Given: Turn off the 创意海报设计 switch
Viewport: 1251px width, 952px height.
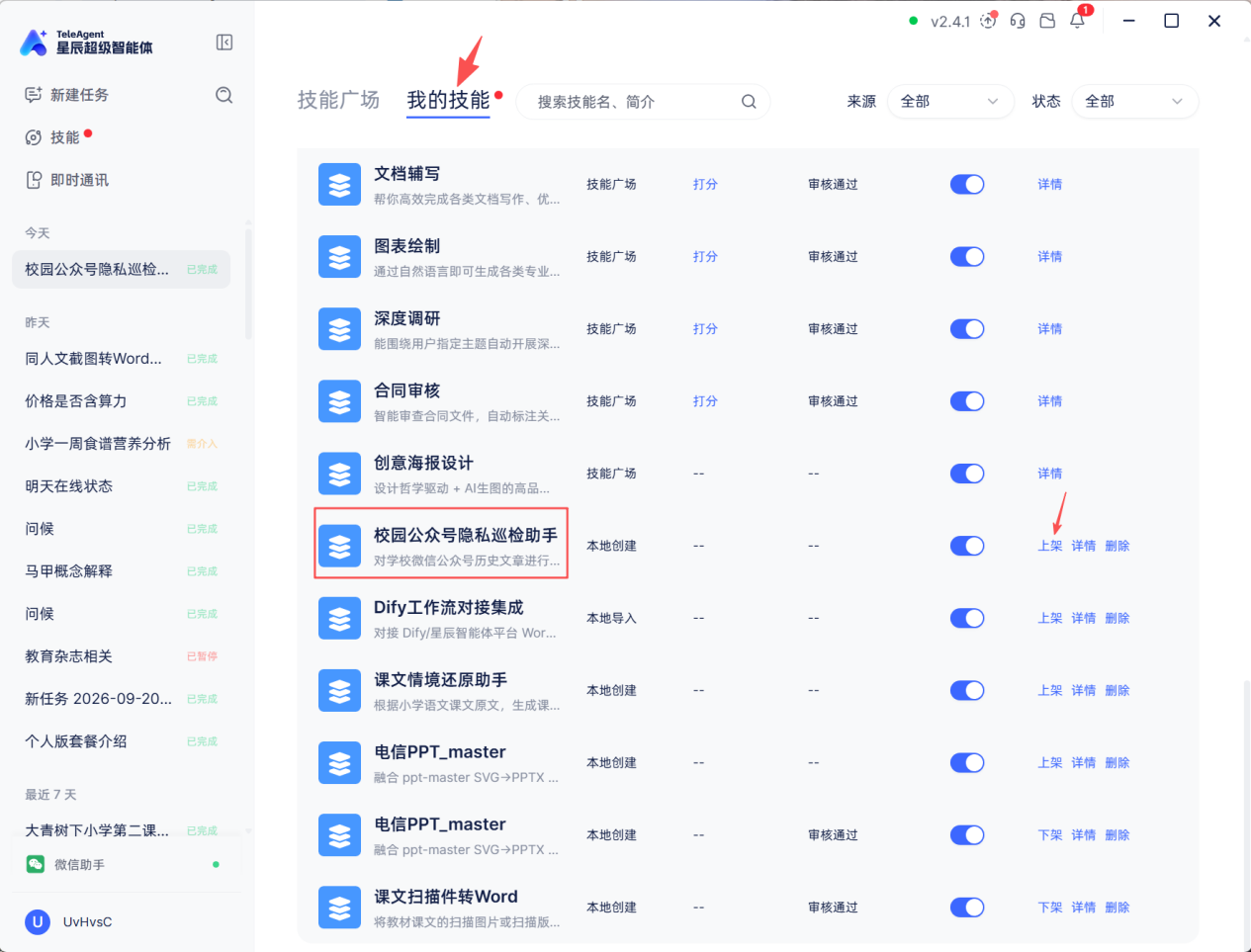Looking at the screenshot, I should coord(967,474).
